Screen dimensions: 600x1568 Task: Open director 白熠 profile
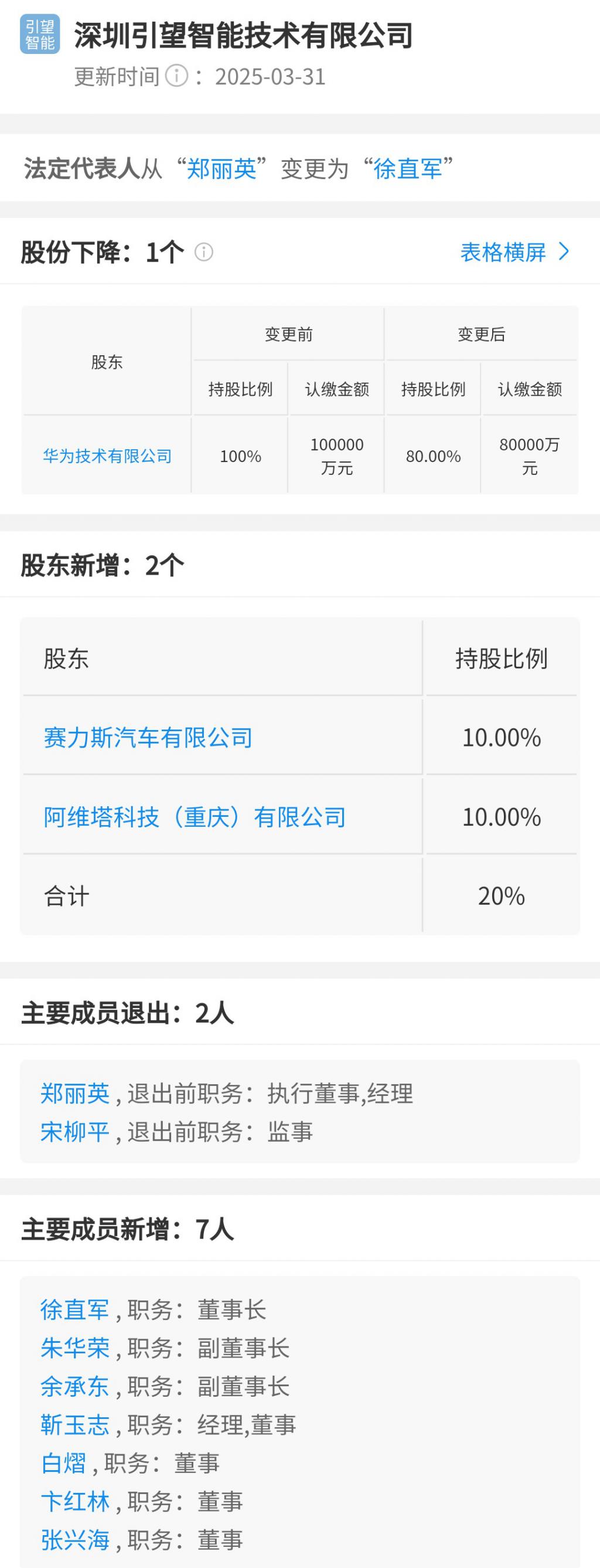[x=64, y=1463]
